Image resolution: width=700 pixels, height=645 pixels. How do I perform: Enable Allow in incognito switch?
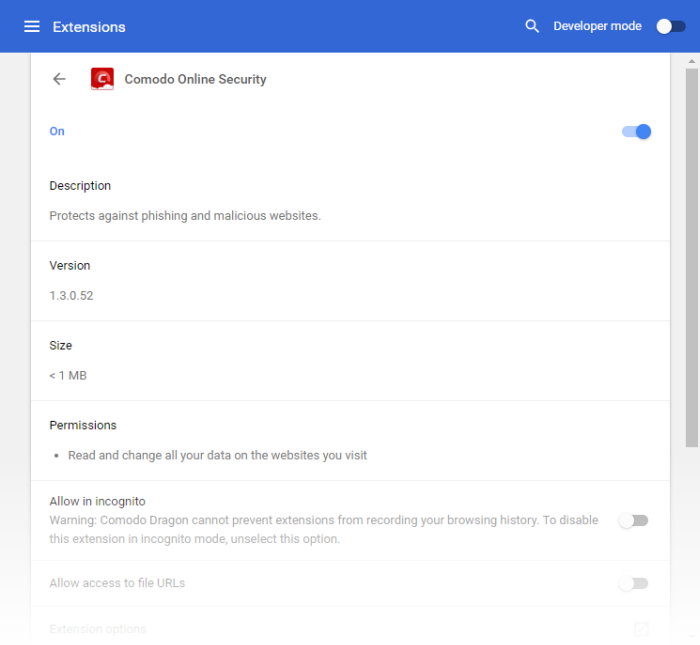[x=633, y=520]
